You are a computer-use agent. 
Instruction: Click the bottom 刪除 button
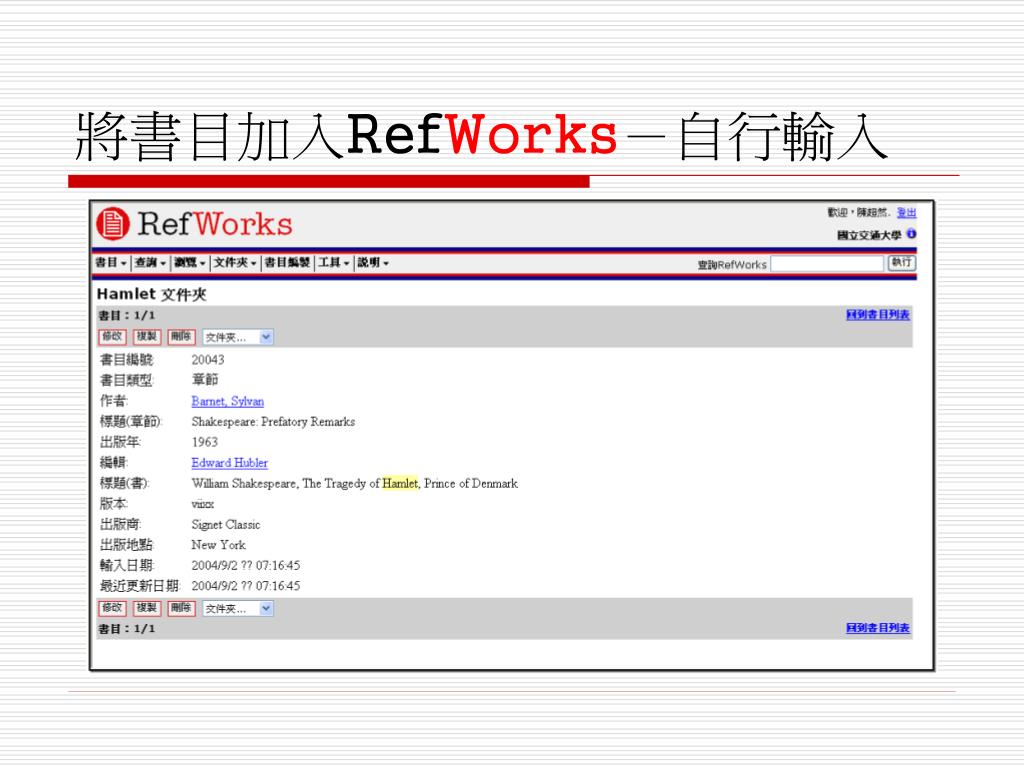click(181, 608)
